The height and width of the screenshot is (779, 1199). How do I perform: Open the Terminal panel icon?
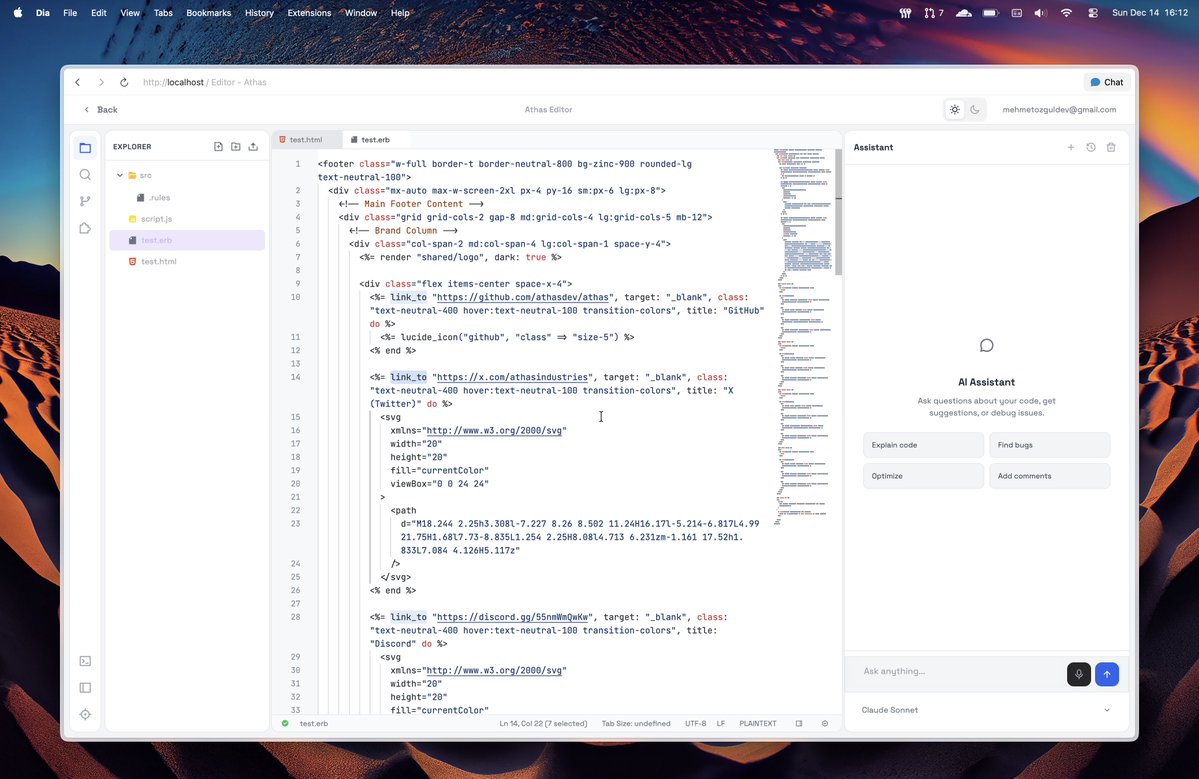[85, 661]
